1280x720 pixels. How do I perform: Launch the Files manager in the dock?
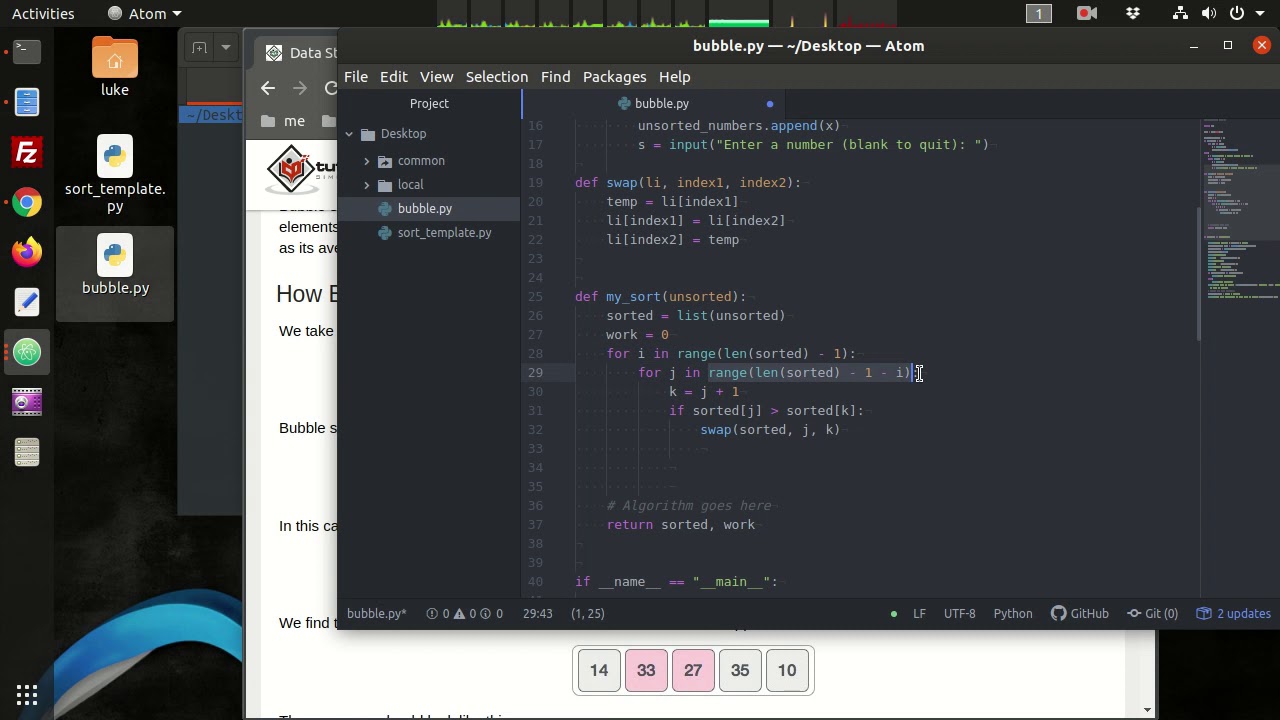click(x=27, y=101)
